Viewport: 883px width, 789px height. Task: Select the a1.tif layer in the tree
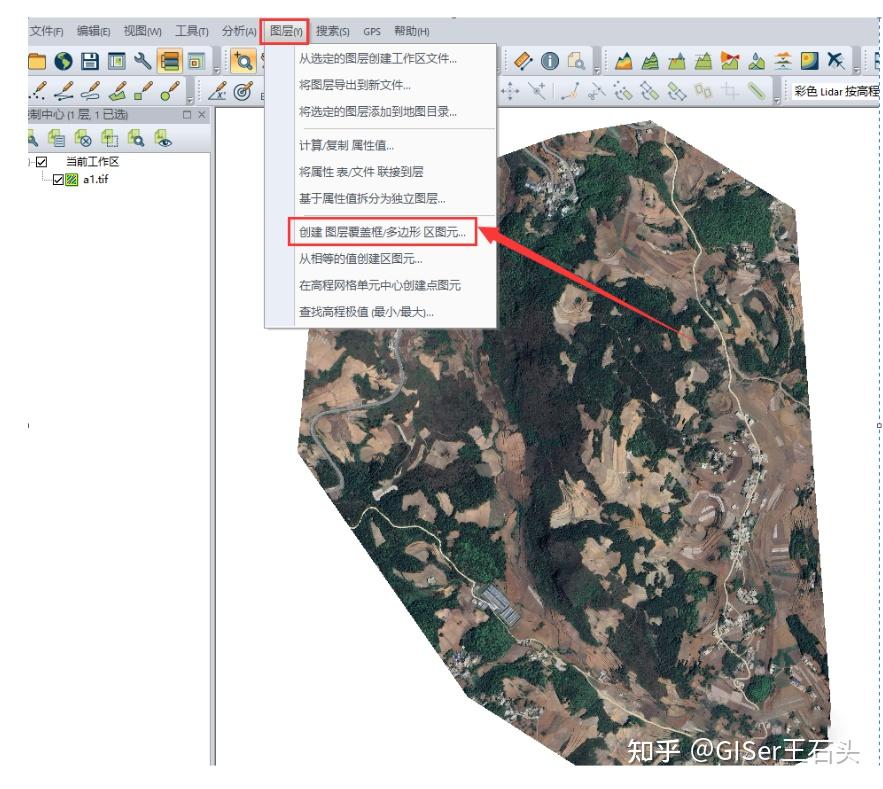tap(95, 179)
